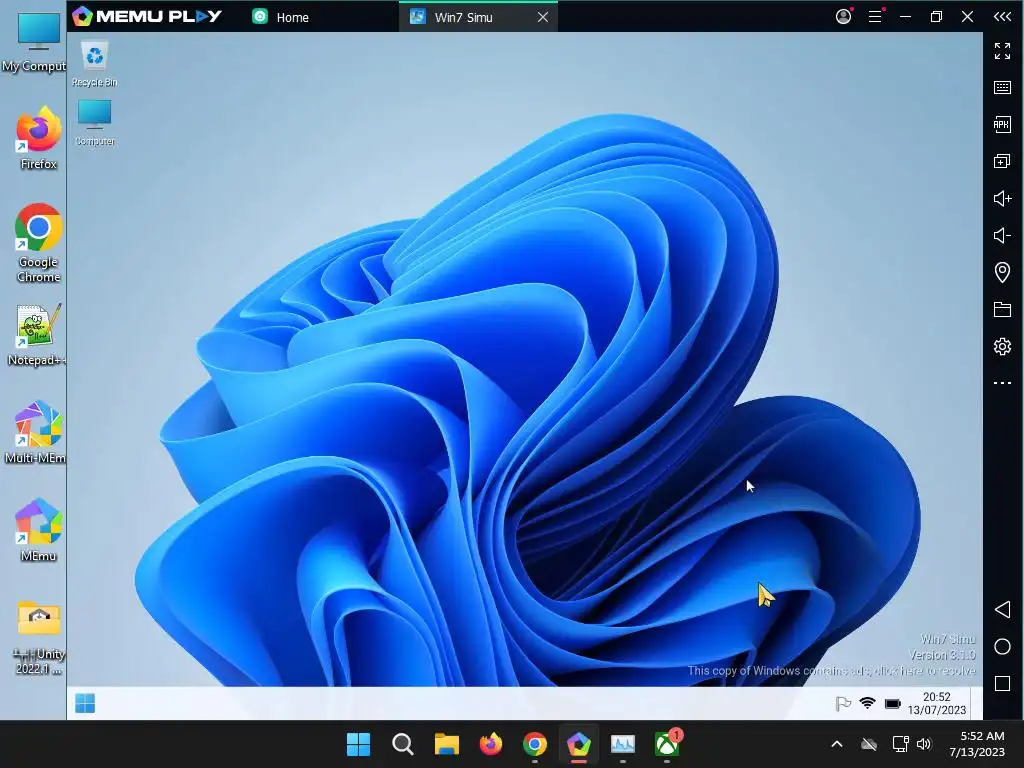Open the MEmu shared folder icon
This screenshot has width=1024, height=768.
(x=1002, y=309)
